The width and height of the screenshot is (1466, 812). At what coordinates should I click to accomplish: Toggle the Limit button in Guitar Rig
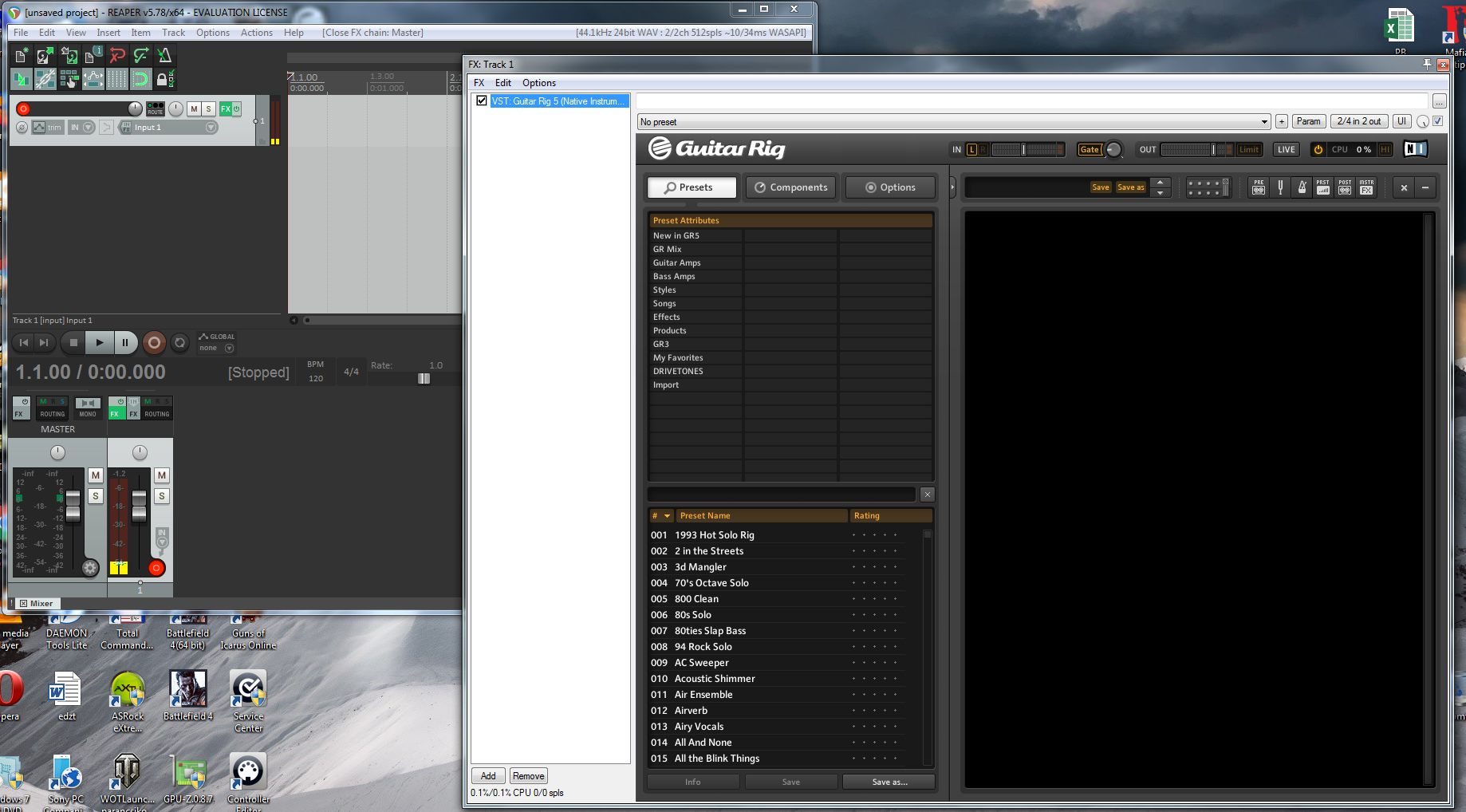click(1249, 149)
